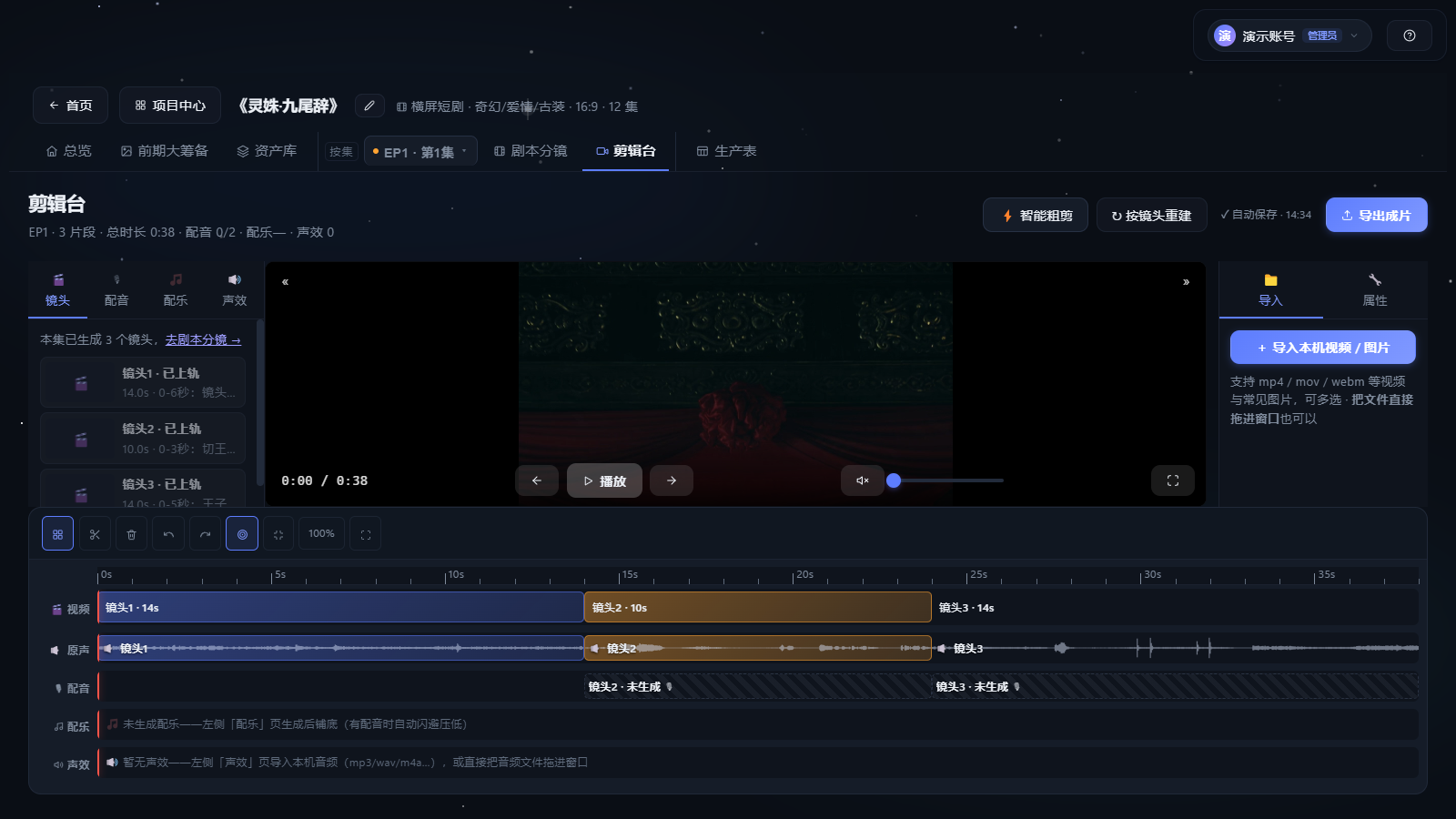Viewport: 1456px width, 819px height.
Task: Go back to 首页
Action: pos(70,106)
